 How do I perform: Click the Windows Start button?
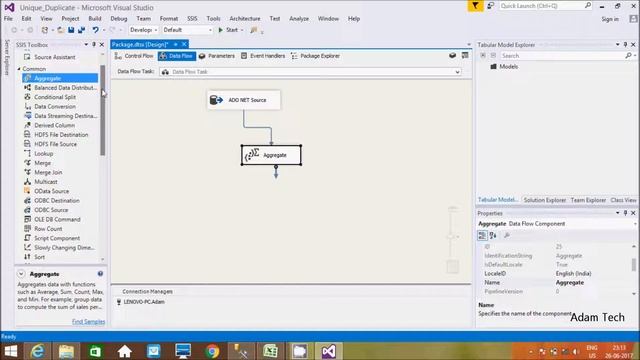click(11, 351)
